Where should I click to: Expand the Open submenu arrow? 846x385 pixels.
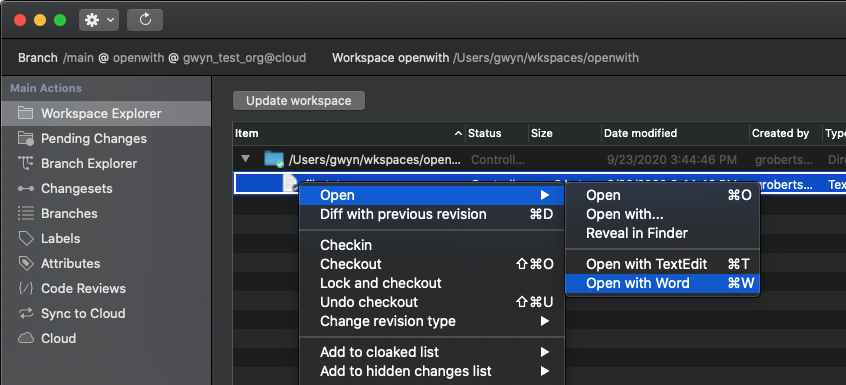pos(545,195)
